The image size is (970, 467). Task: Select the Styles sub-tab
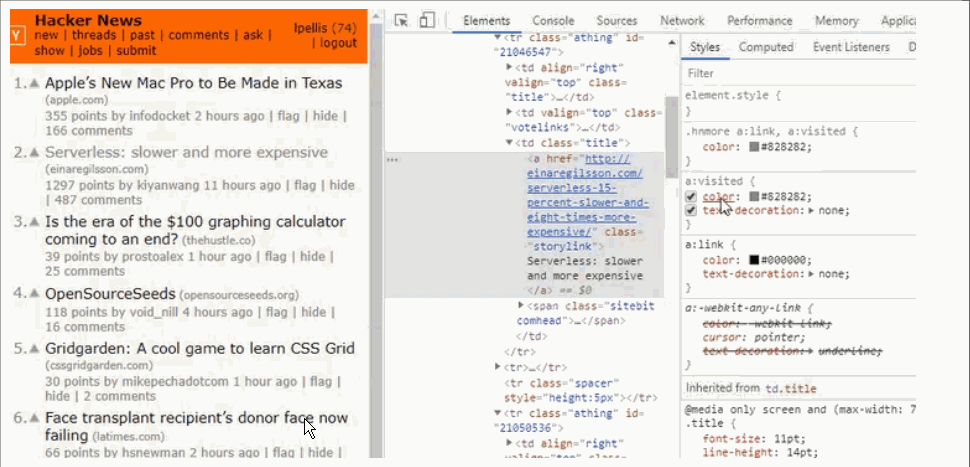(705, 47)
